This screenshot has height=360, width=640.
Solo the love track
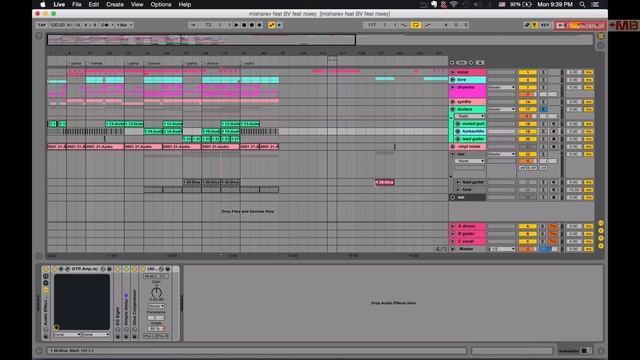[543, 80]
